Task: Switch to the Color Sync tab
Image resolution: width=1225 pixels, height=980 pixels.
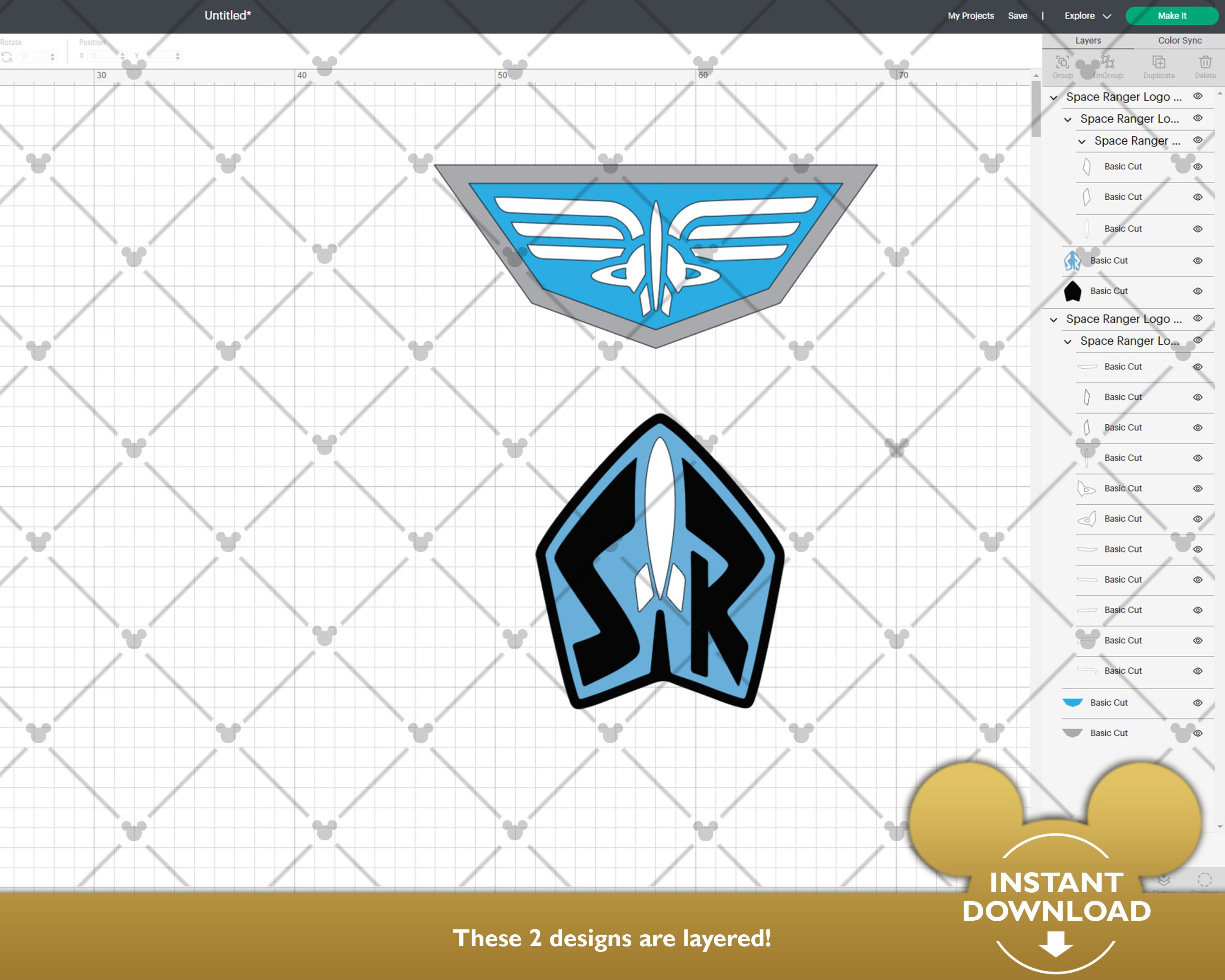Action: [x=1180, y=40]
